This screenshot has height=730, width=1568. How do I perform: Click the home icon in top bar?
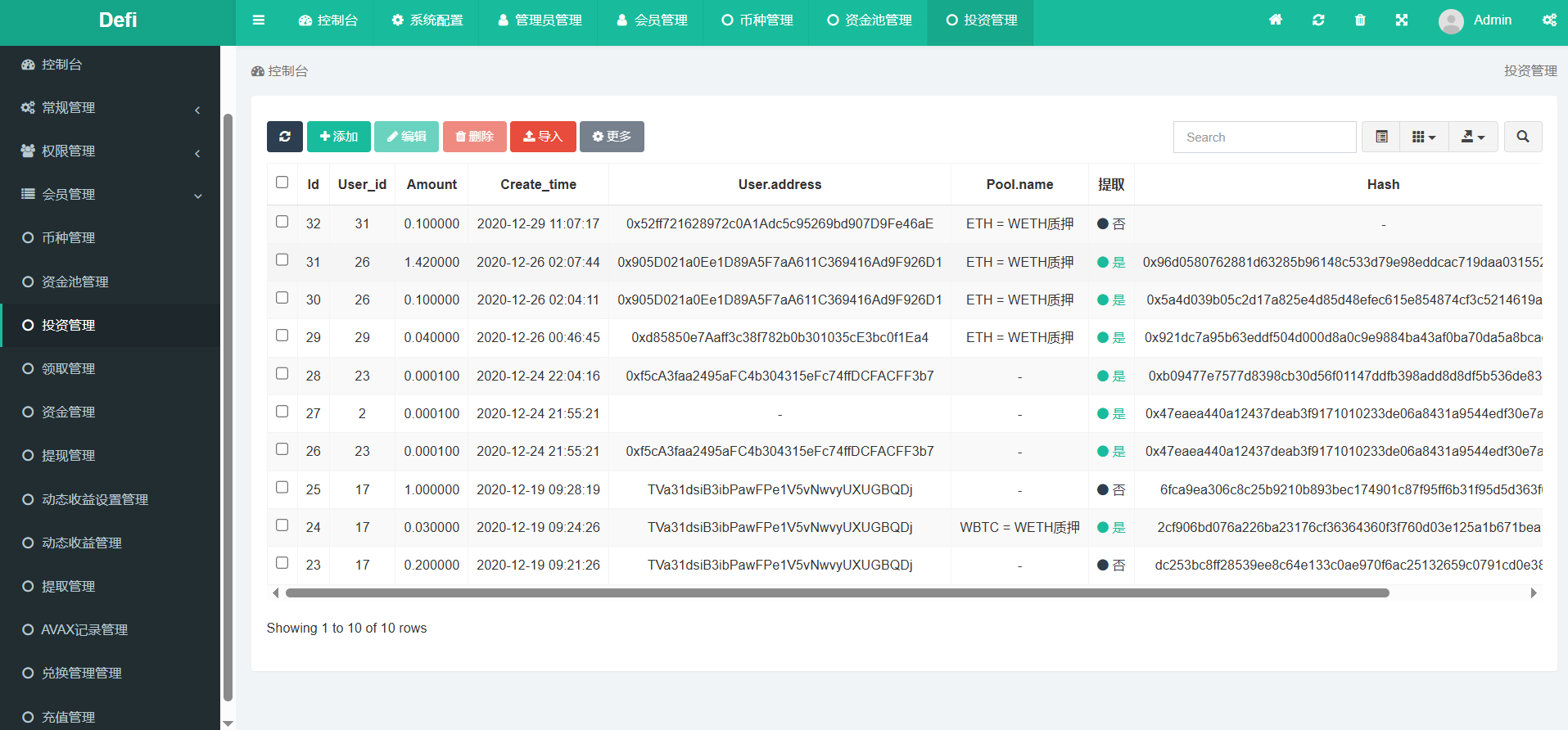[1276, 20]
